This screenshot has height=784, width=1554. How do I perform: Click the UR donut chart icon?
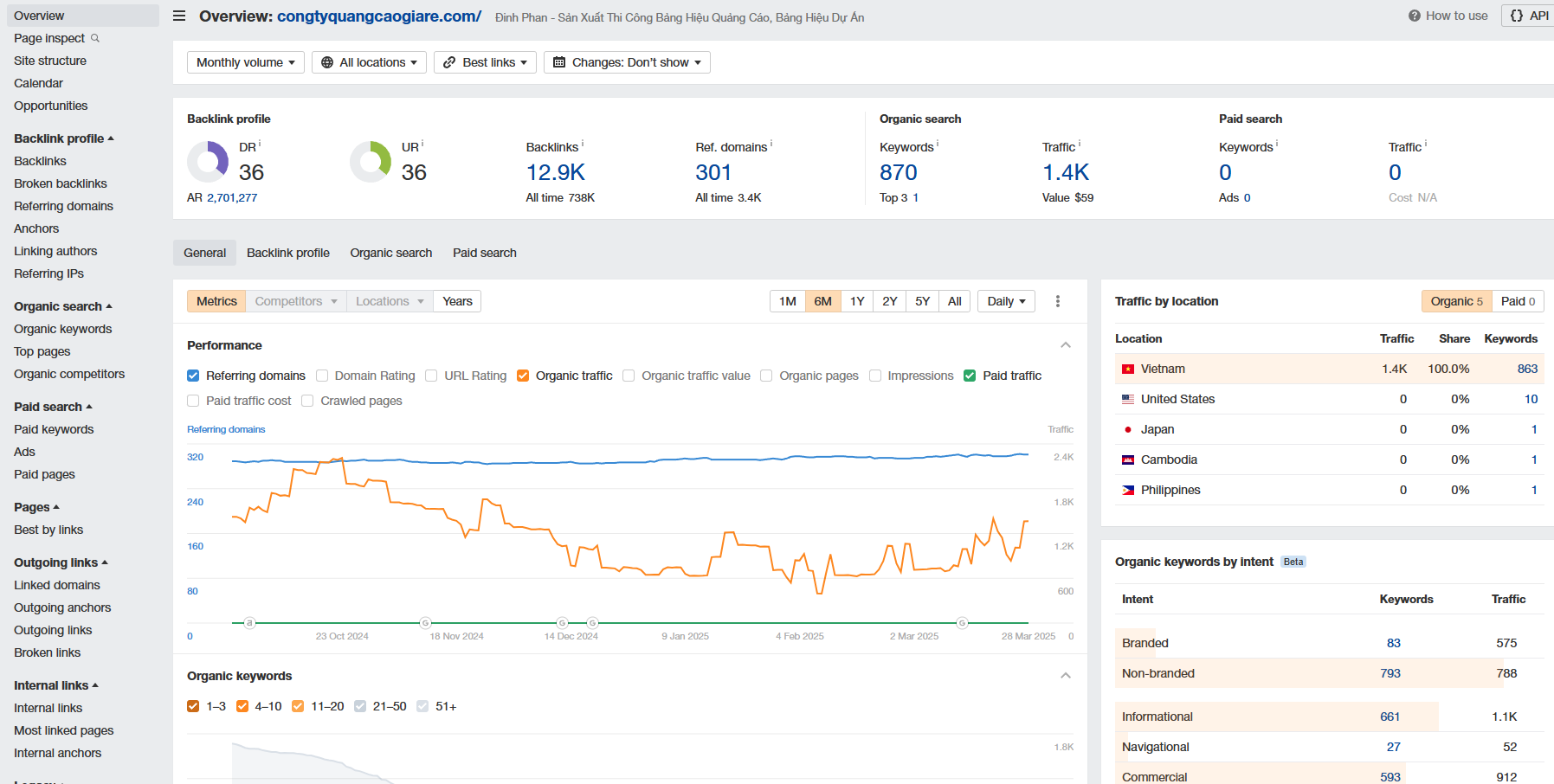point(371,162)
